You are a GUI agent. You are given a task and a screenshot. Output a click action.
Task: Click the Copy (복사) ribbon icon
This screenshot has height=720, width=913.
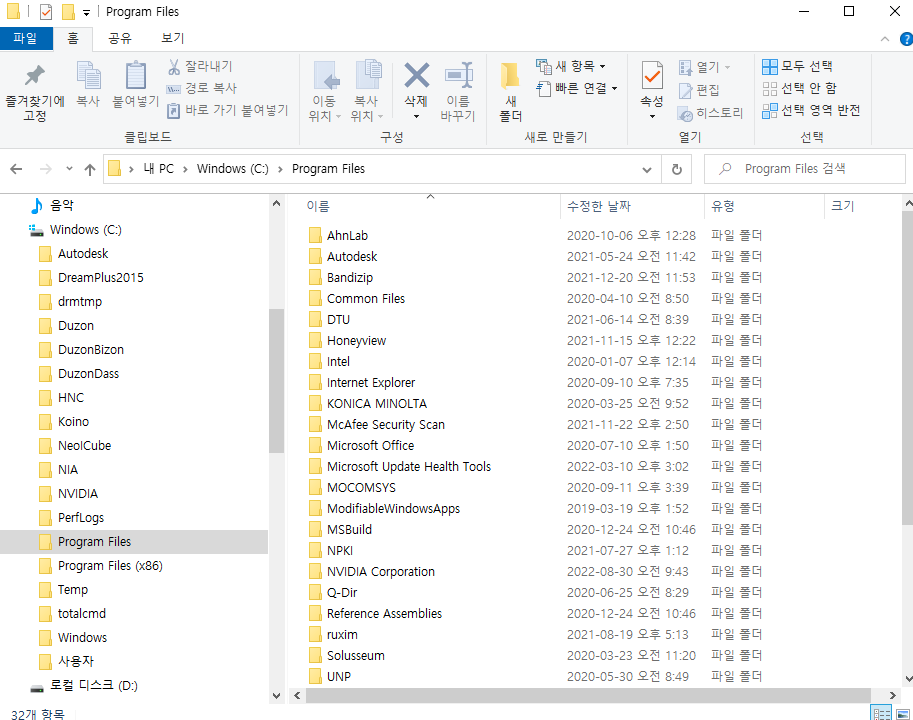89,76
